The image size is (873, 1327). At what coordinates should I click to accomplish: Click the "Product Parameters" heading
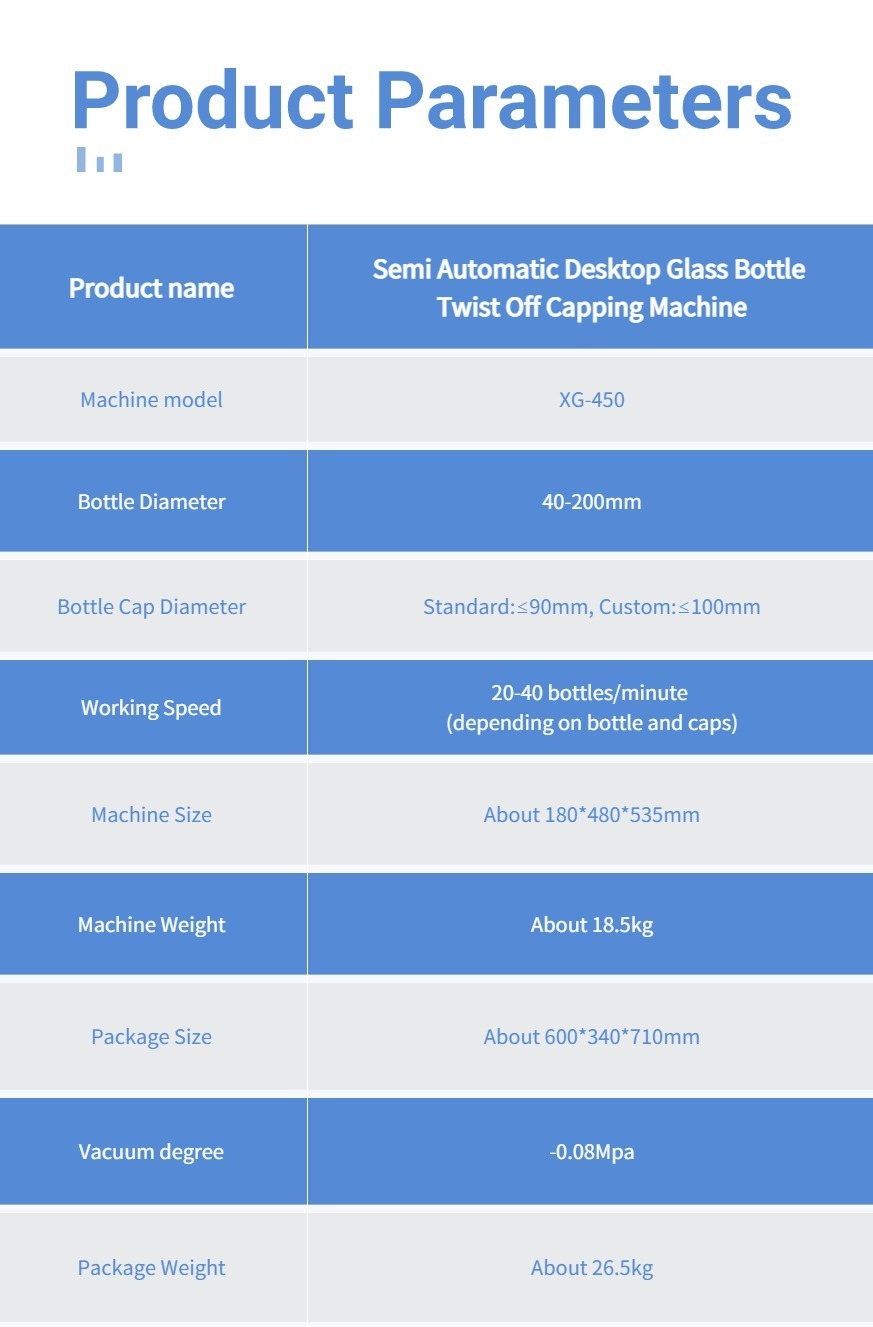pyautogui.click(x=432, y=100)
